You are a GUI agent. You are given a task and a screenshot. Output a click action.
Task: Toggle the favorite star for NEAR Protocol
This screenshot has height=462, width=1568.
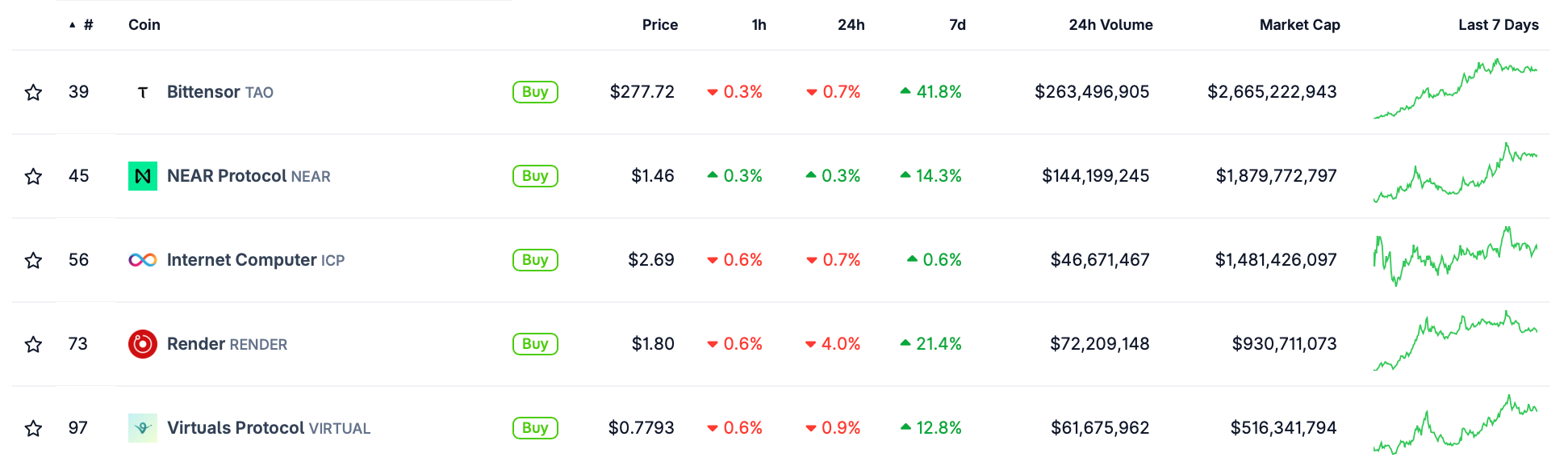pos(33,176)
